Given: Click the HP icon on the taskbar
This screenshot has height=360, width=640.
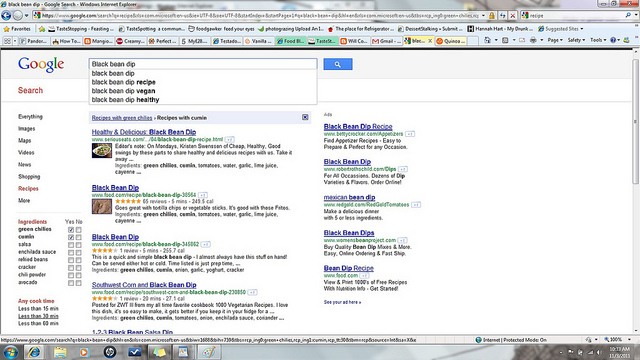Looking at the screenshot, I should [109, 352].
